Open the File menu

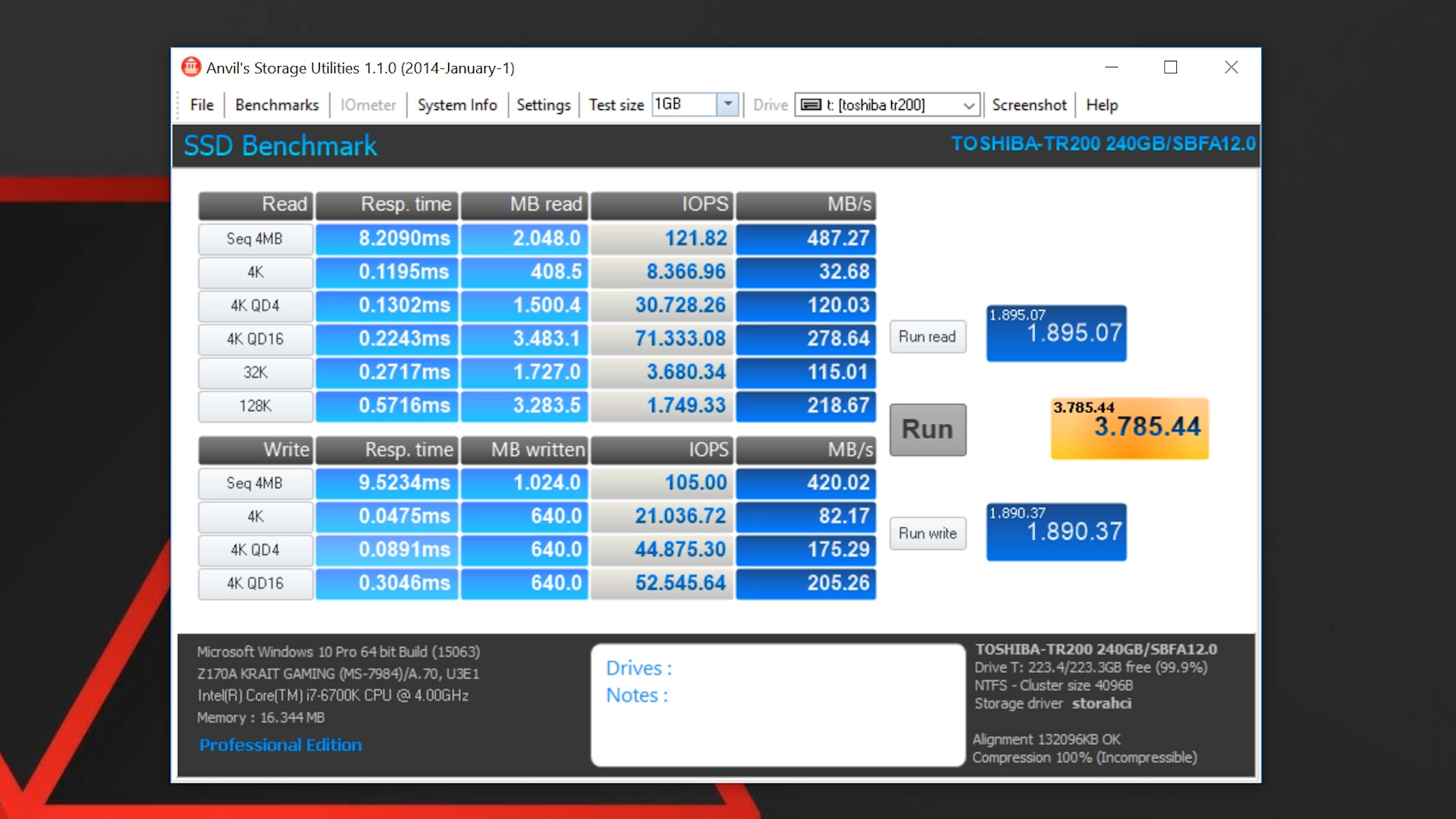(x=202, y=105)
